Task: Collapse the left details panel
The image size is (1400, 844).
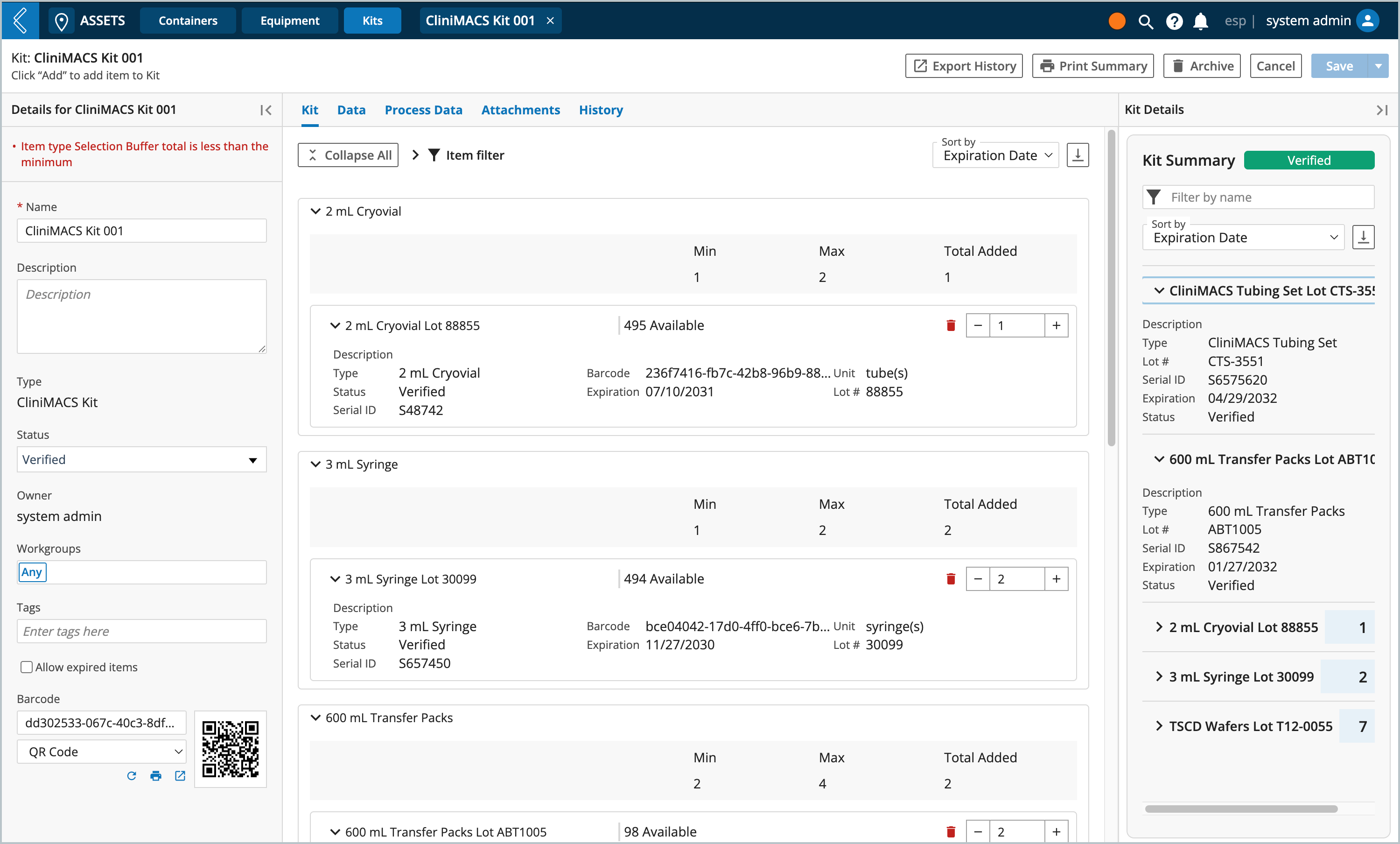Action: 266,110
